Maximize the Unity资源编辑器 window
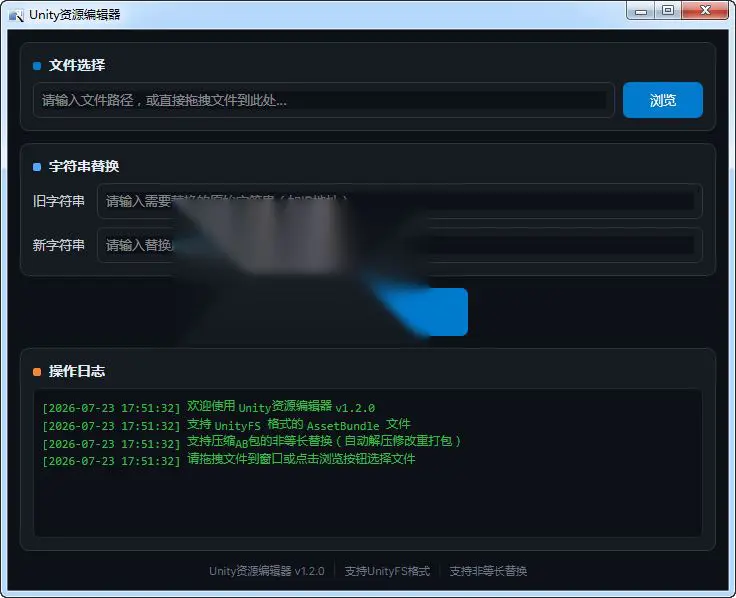 click(x=668, y=11)
